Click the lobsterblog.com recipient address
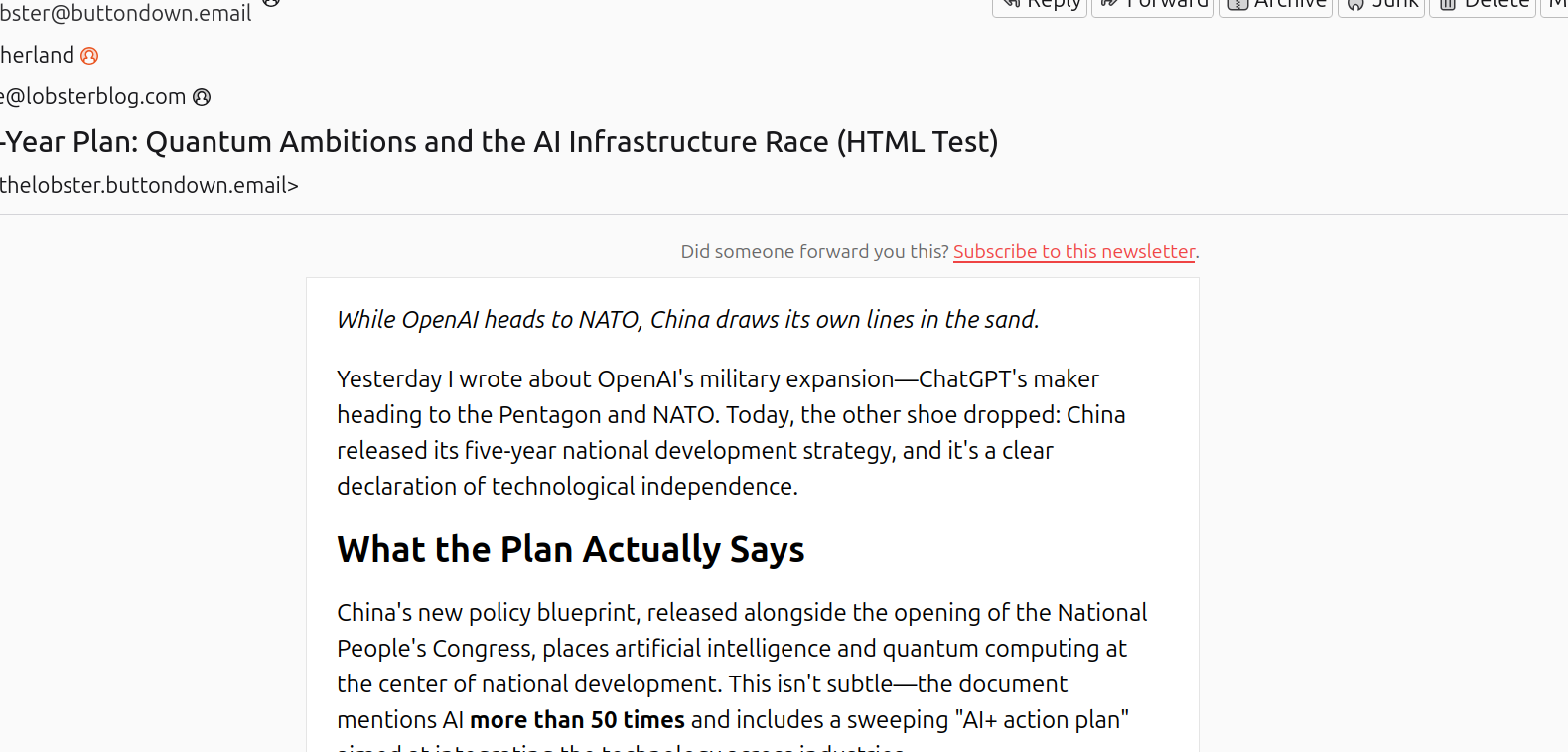The width and height of the screenshot is (1568, 752). point(93,96)
